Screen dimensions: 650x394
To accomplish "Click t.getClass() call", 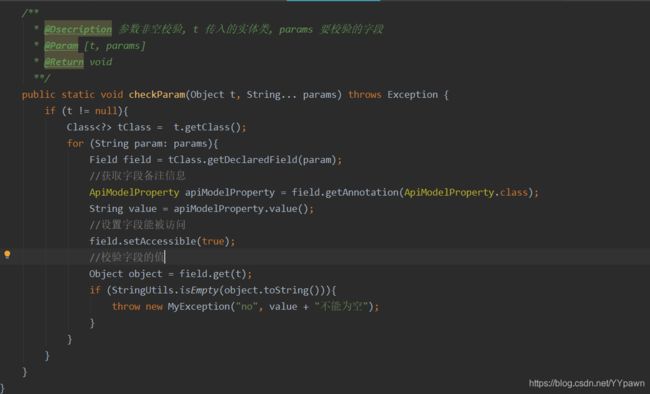I will [x=207, y=127].
